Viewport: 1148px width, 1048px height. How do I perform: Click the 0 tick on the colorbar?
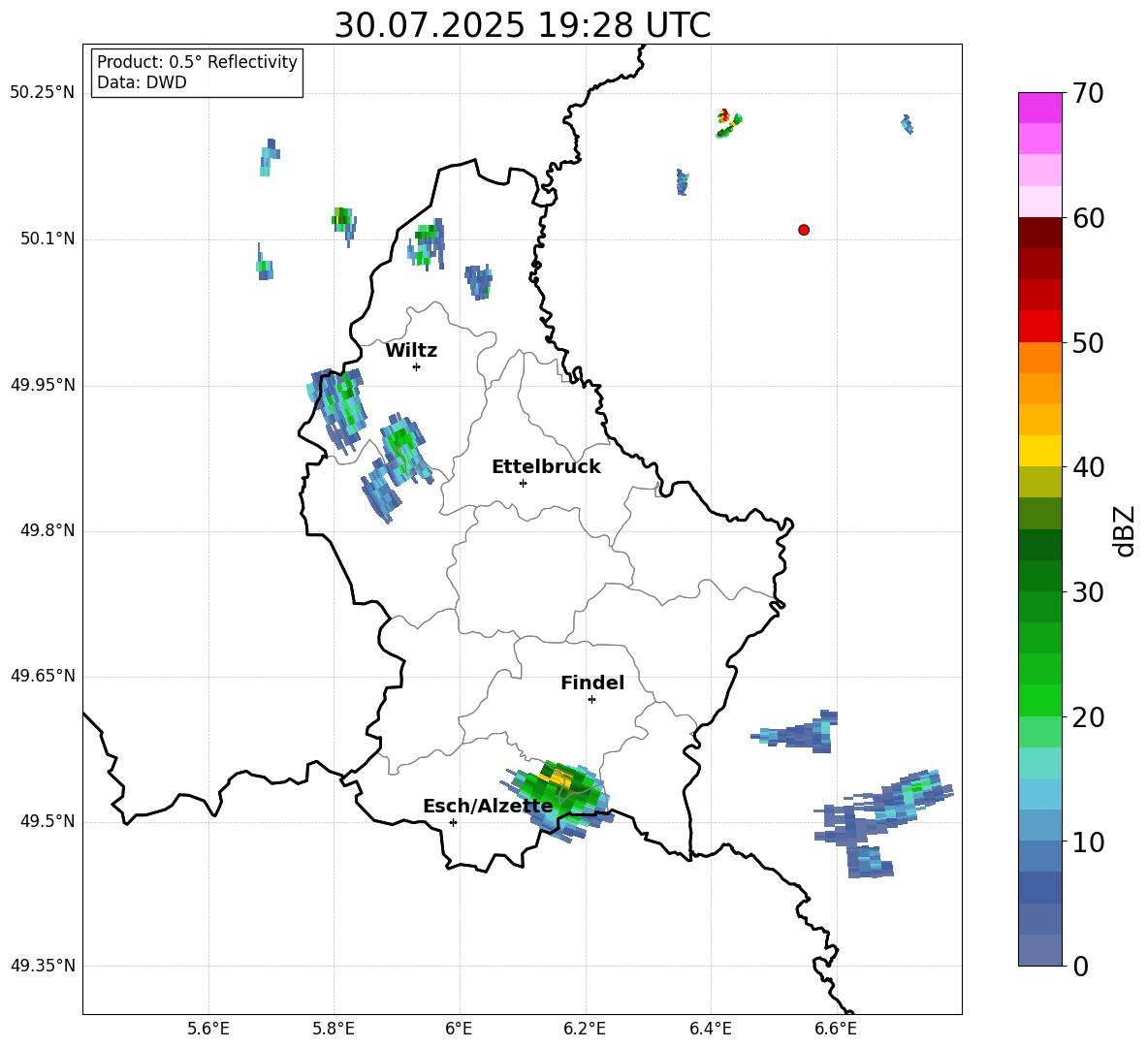point(1080,966)
